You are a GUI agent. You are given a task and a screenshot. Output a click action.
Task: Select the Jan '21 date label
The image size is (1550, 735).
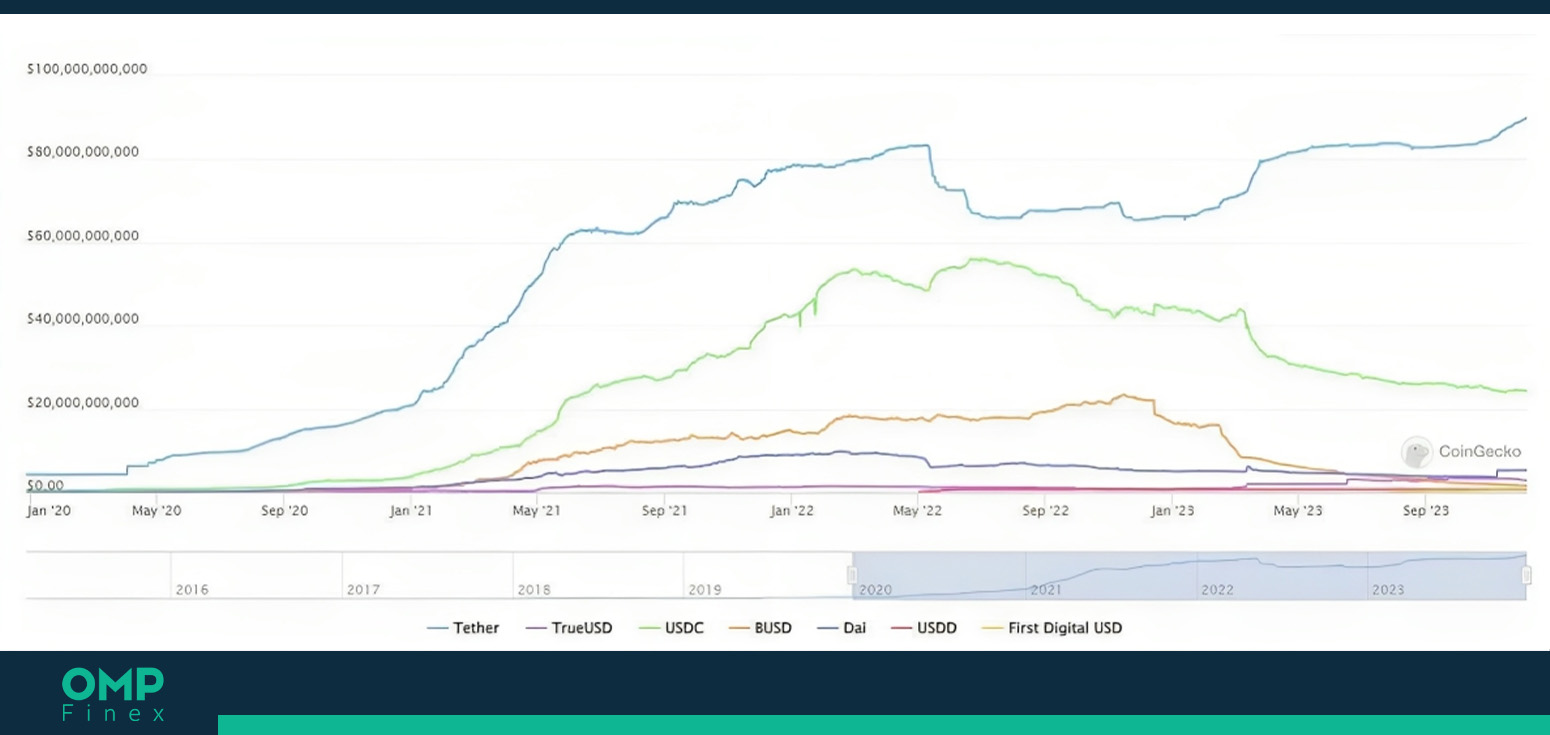tap(411, 510)
